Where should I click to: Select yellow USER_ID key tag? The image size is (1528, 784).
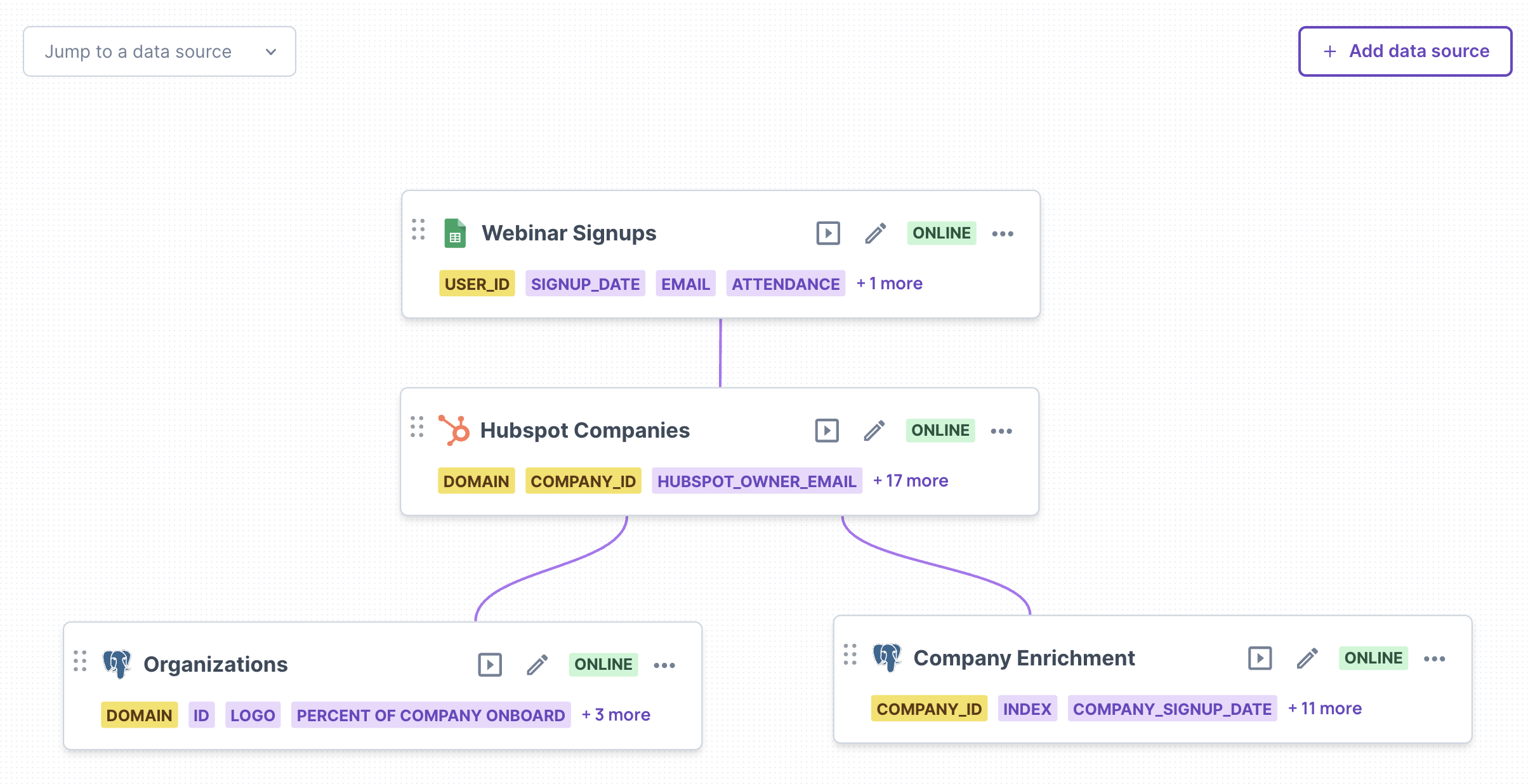(x=477, y=284)
